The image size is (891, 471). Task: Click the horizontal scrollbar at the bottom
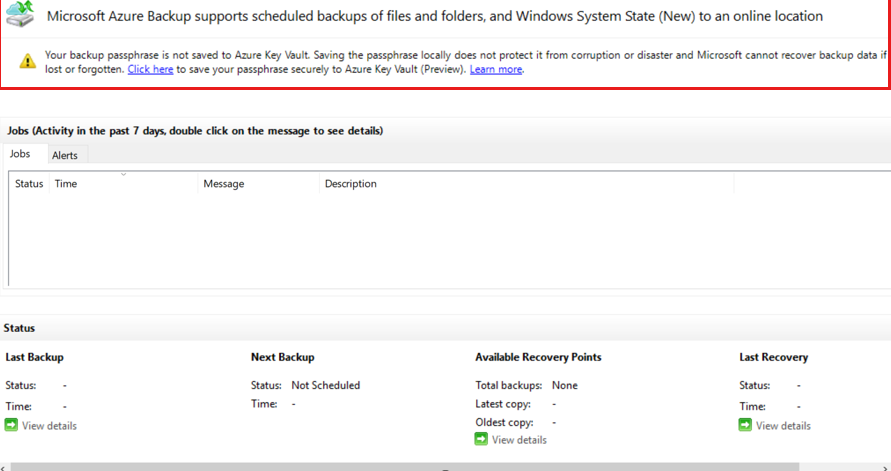click(x=445, y=466)
